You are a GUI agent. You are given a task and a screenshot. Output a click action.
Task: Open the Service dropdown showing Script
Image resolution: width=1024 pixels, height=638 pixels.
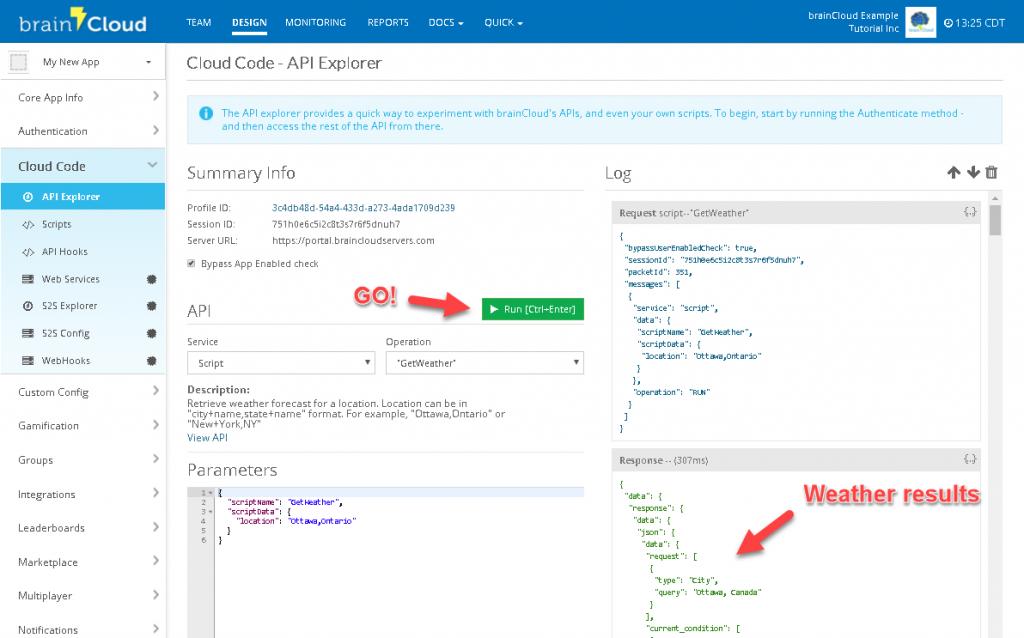281,363
